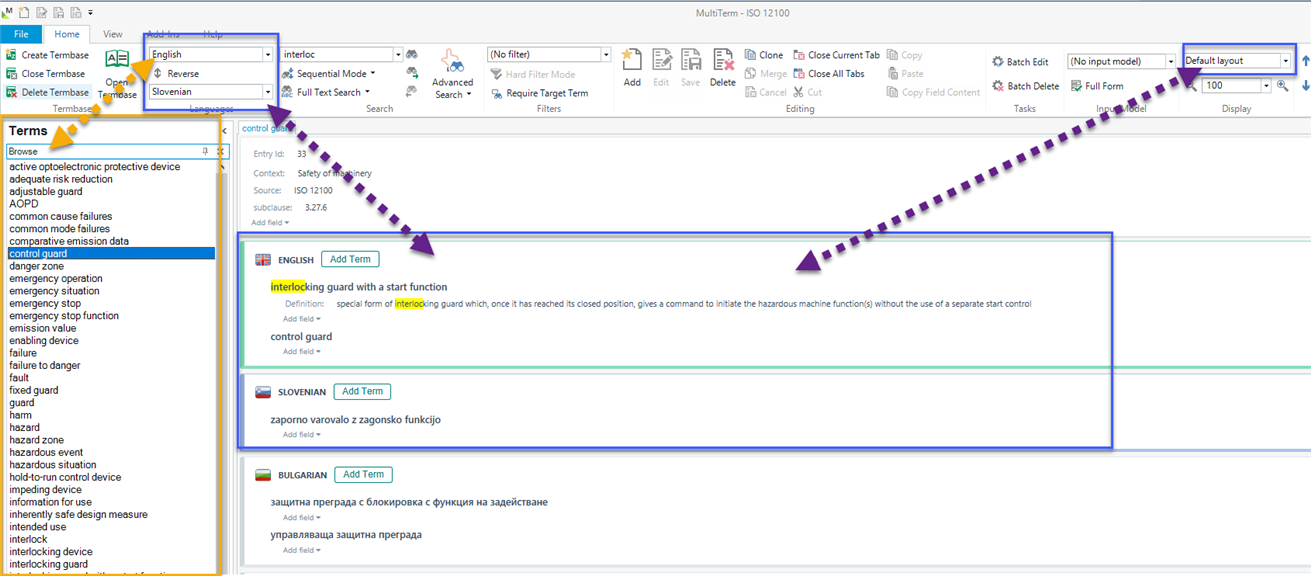Viewport: 1311px width, 576px height.
Task: Open the (No filter) dropdown
Action: point(604,53)
